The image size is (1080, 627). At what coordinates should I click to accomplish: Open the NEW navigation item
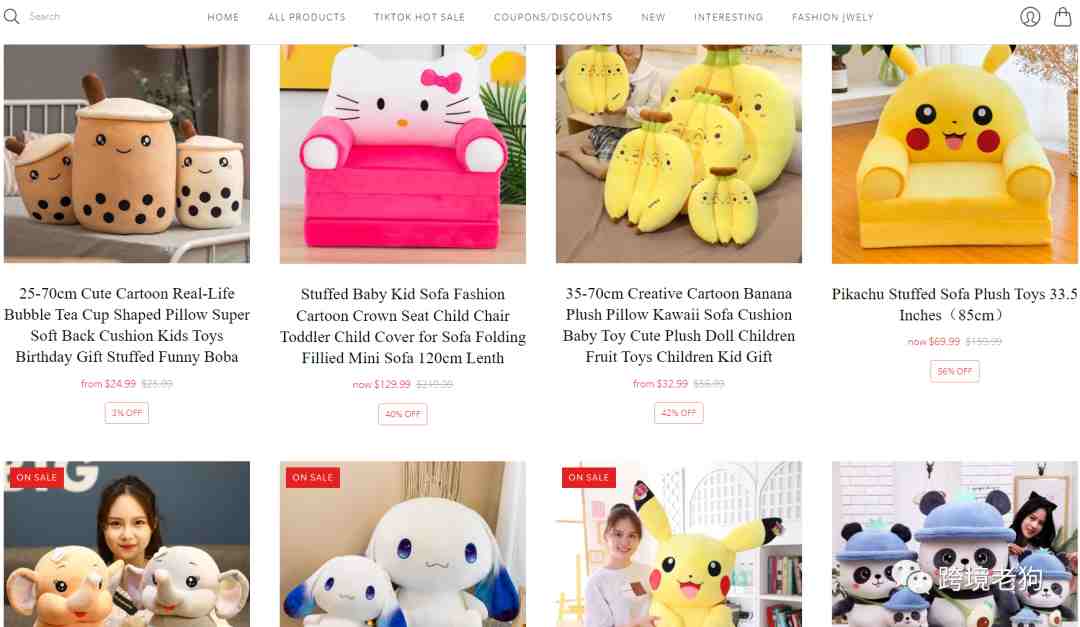(x=653, y=17)
